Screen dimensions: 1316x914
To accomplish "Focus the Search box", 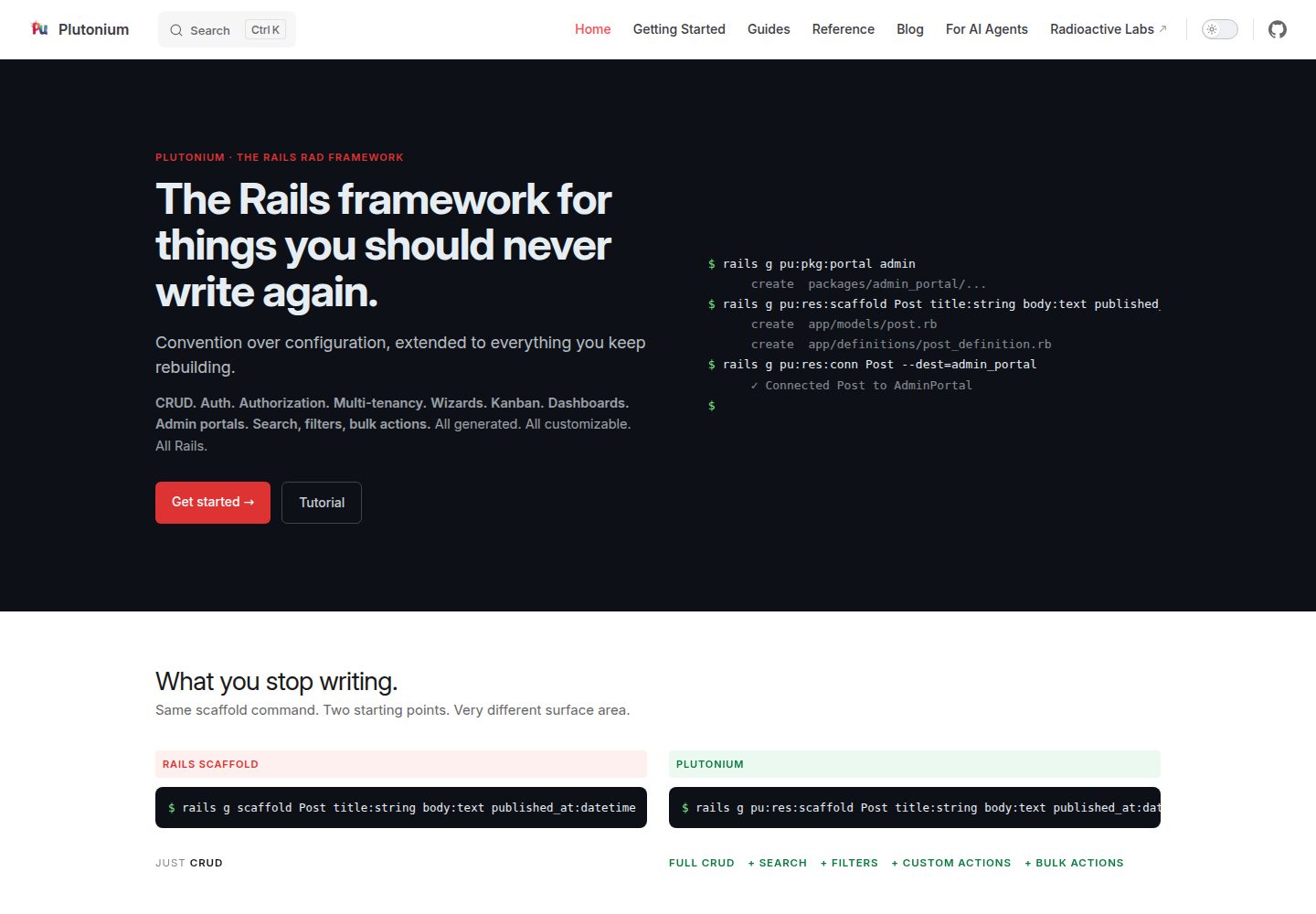I will pos(227,29).
